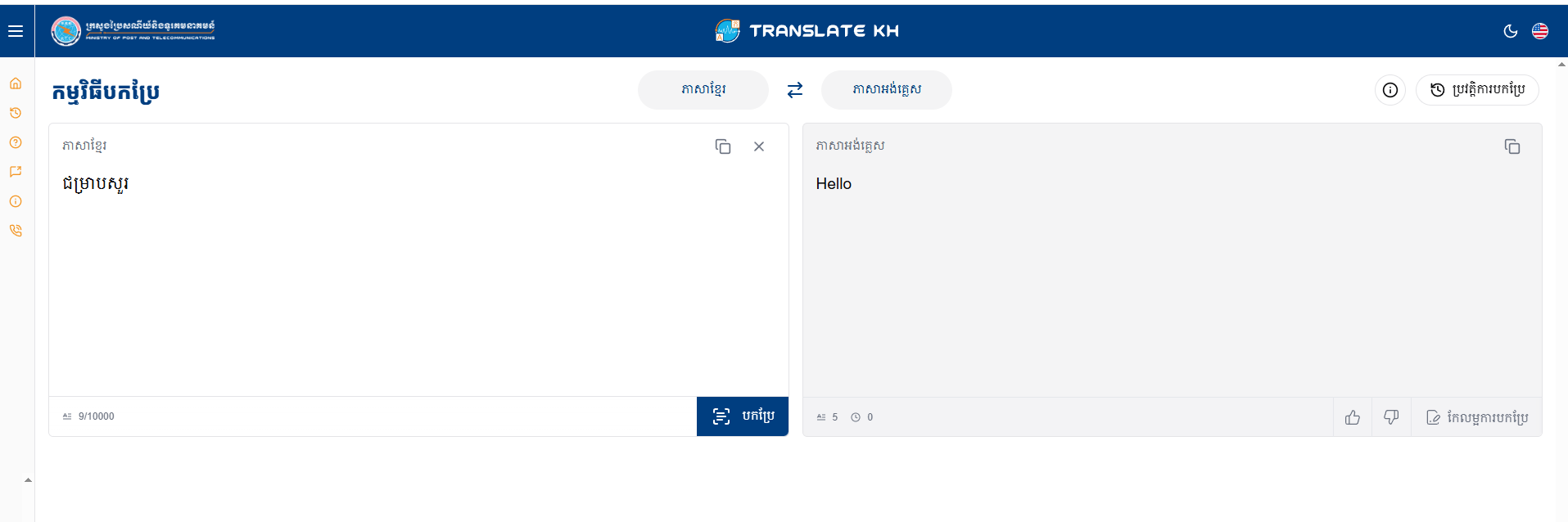Open the language flag selector

coord(1540,31)
